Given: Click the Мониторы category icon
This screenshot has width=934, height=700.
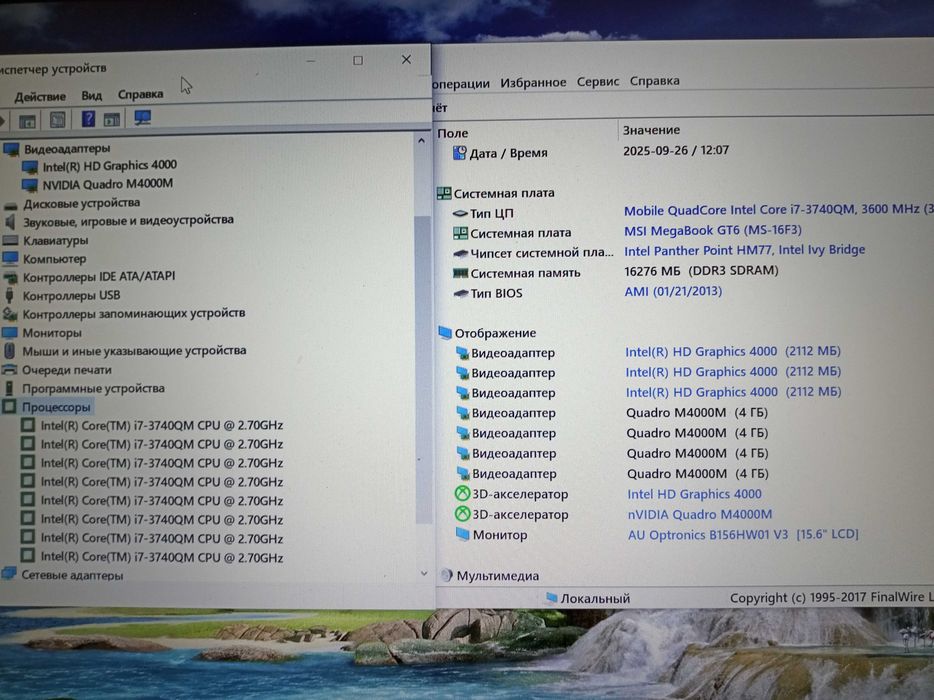Looking at the screenshot, I should 10,332.
